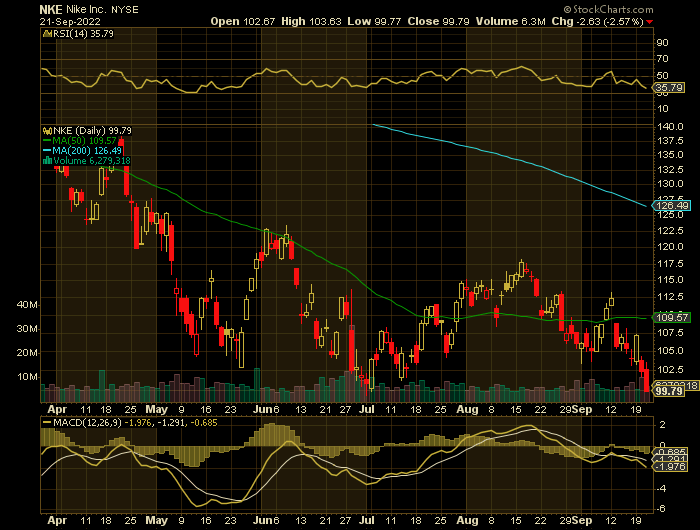Click the NYSE exchange label
This screenshot has width=700, height=530.
click(125, 10)
